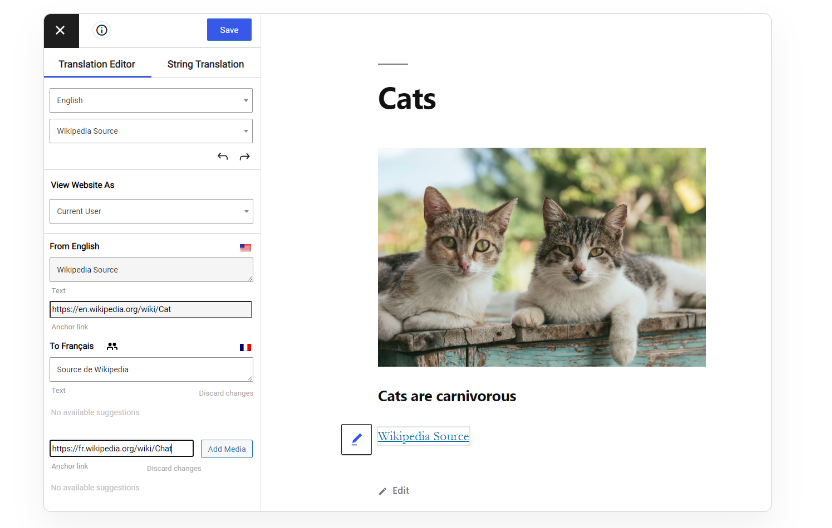
Task: Select the Cats page heading
Action: point(407,99)
